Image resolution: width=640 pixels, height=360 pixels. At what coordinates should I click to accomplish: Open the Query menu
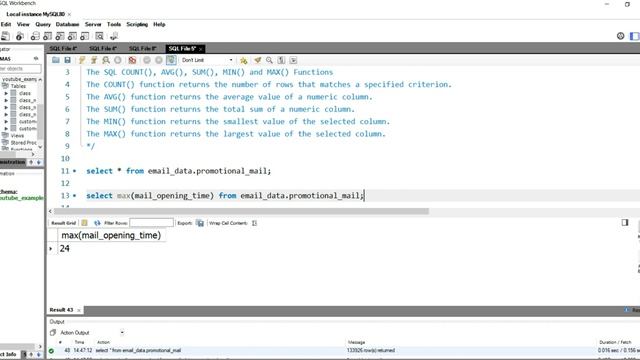pyautogui.click(x=43, y=24)
